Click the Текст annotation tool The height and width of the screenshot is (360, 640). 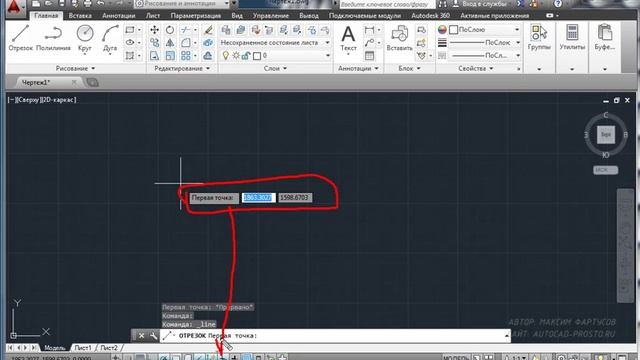[x=348, y=38]
